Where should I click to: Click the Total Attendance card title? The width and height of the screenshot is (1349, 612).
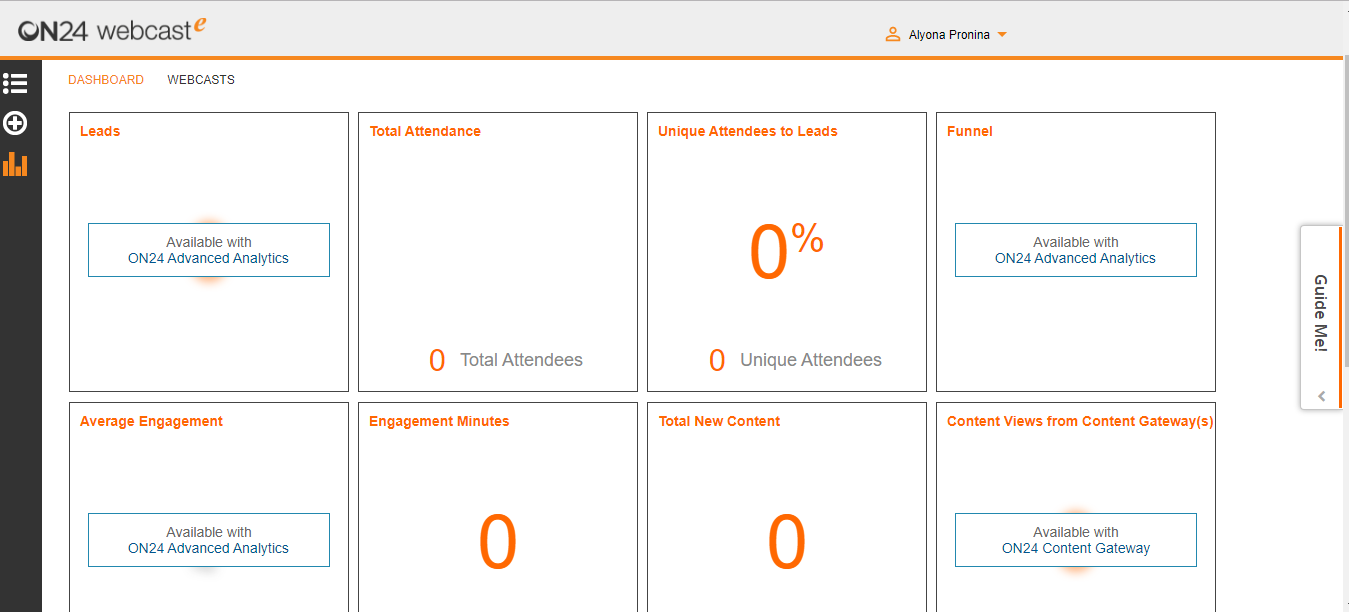(425, 131)
